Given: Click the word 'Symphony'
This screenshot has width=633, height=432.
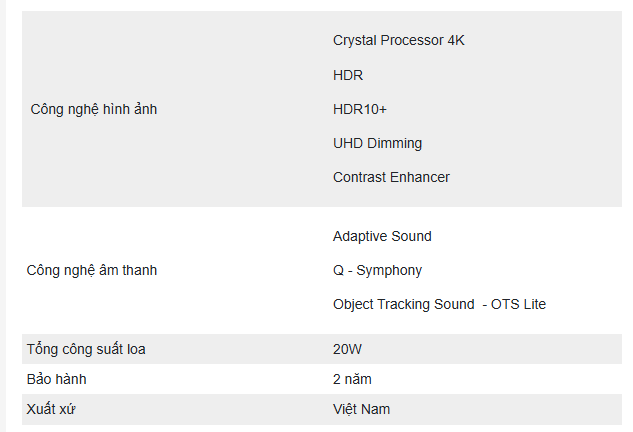Looking at the screenshot, I should pos(390,270).
